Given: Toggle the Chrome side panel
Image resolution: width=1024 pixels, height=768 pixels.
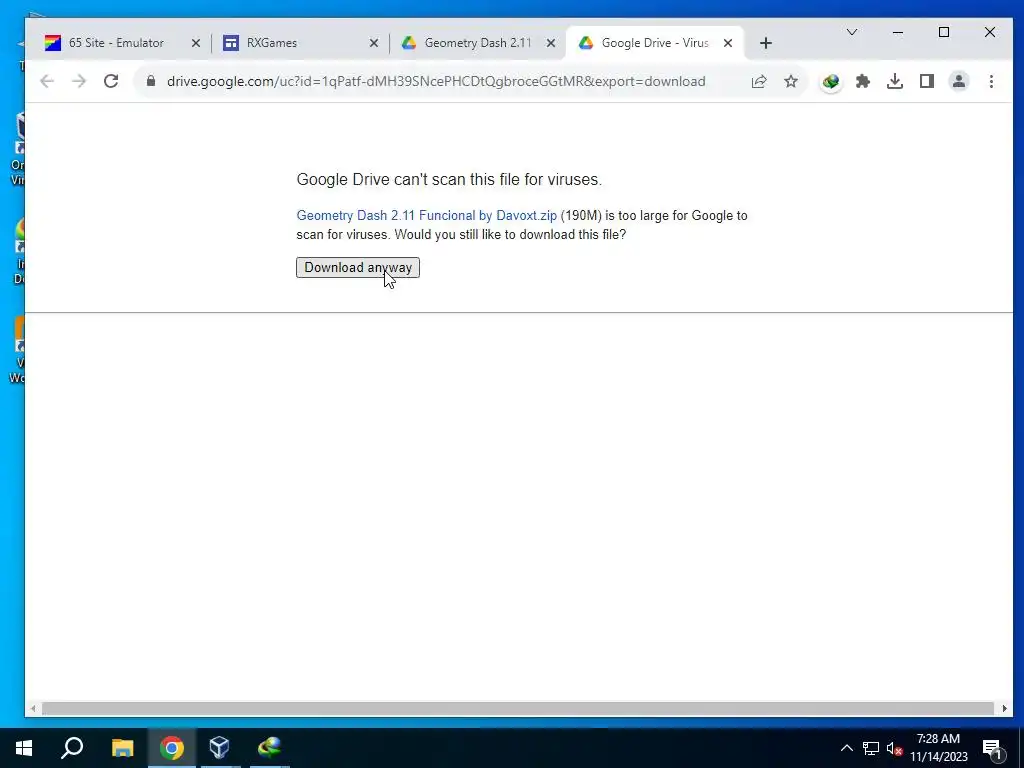Looking at the screenshot, I should coord(927,81).
